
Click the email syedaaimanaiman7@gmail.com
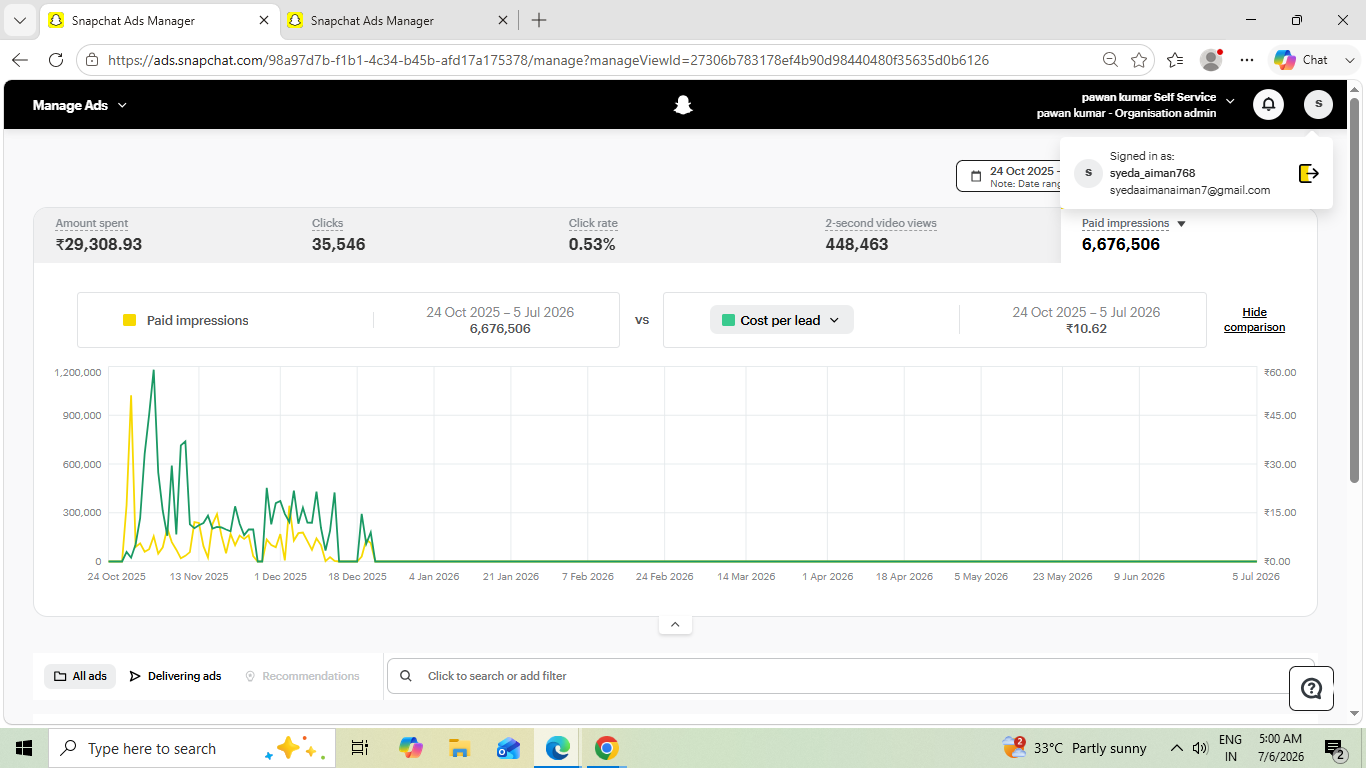pos(1190,190)
